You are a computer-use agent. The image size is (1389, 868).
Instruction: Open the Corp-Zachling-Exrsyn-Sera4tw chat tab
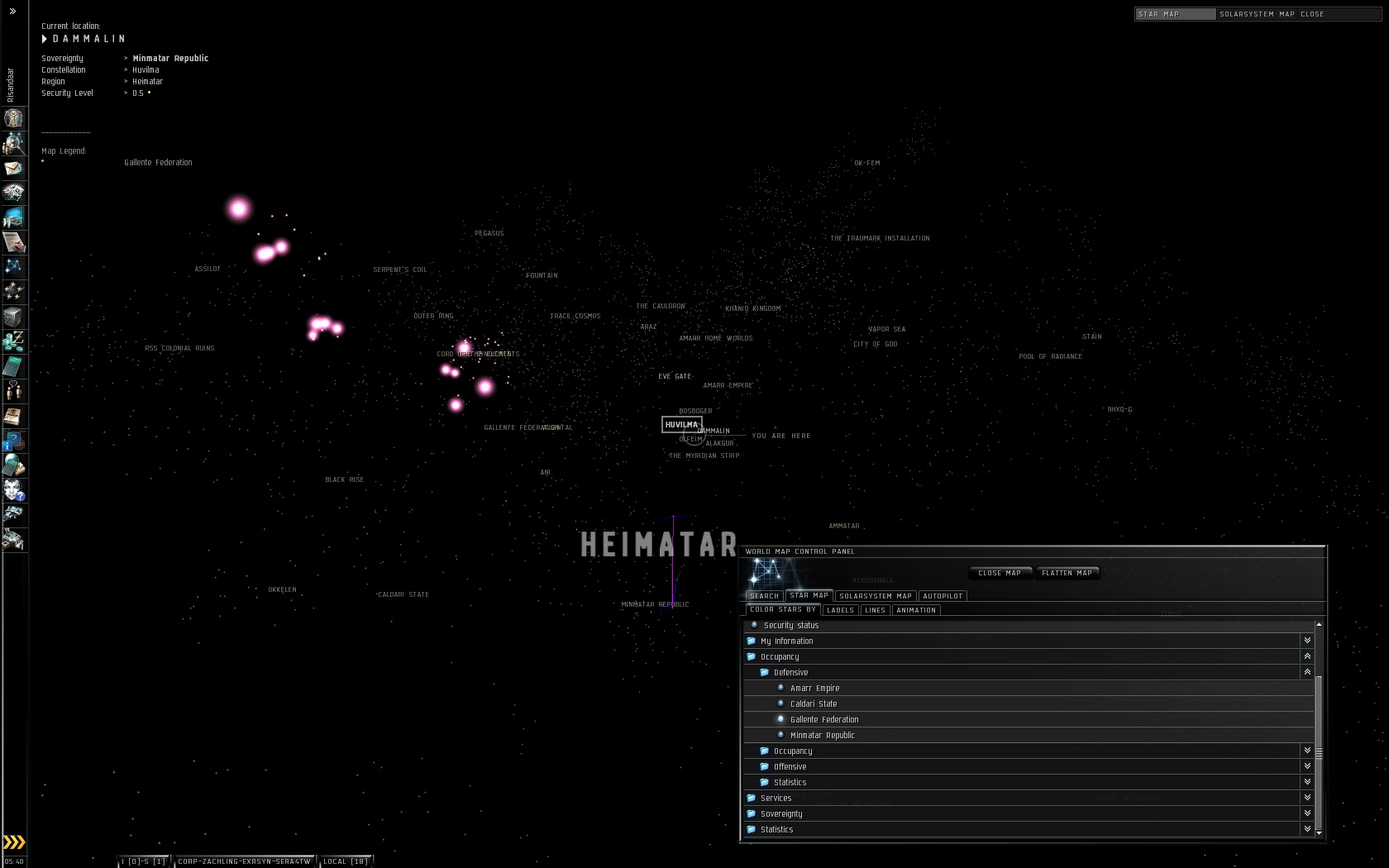[x=245, y=861]
